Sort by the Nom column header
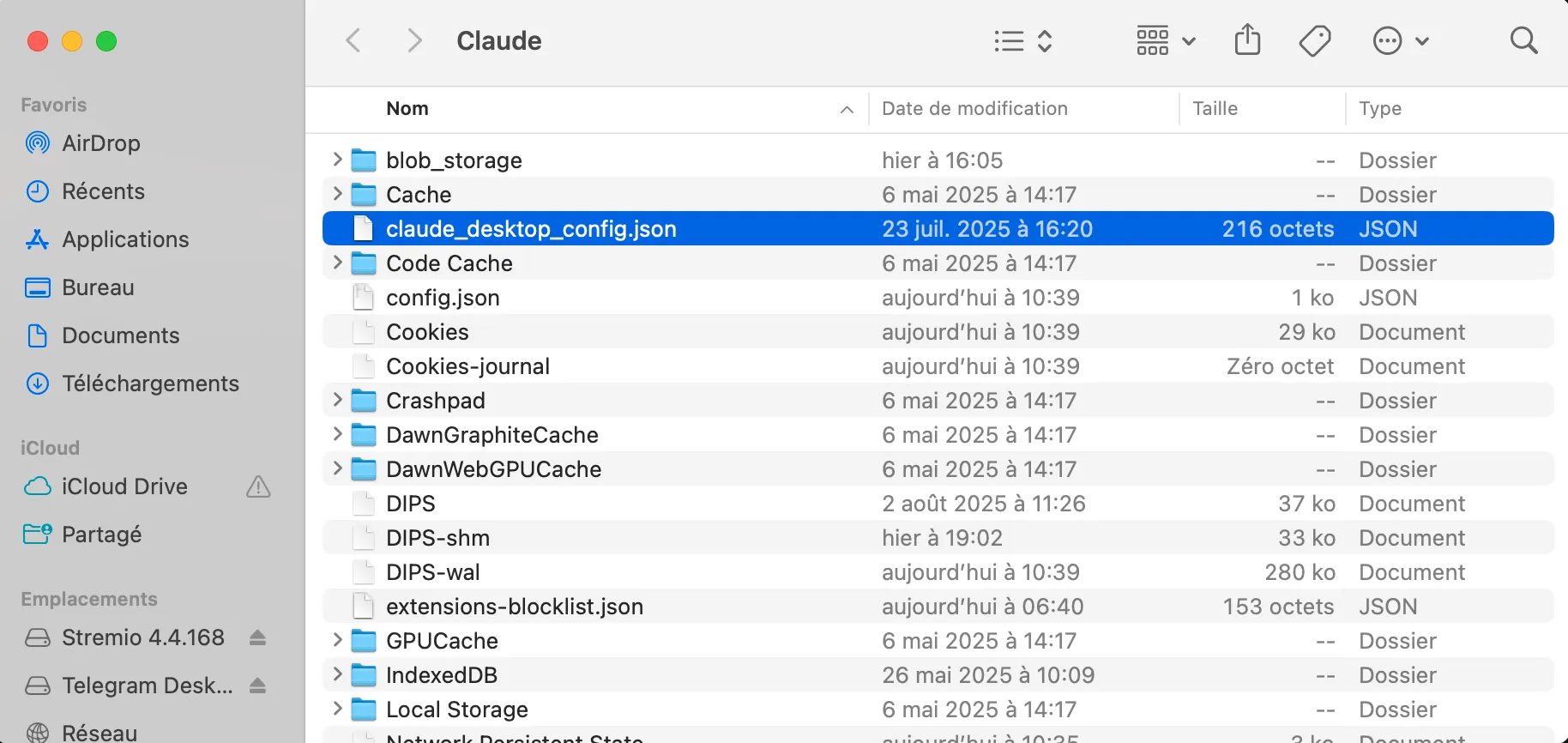 tap(407, 109)
